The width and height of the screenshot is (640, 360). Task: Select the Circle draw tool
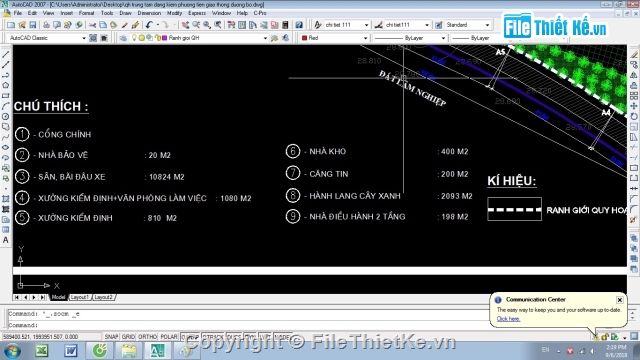point(5,116)
